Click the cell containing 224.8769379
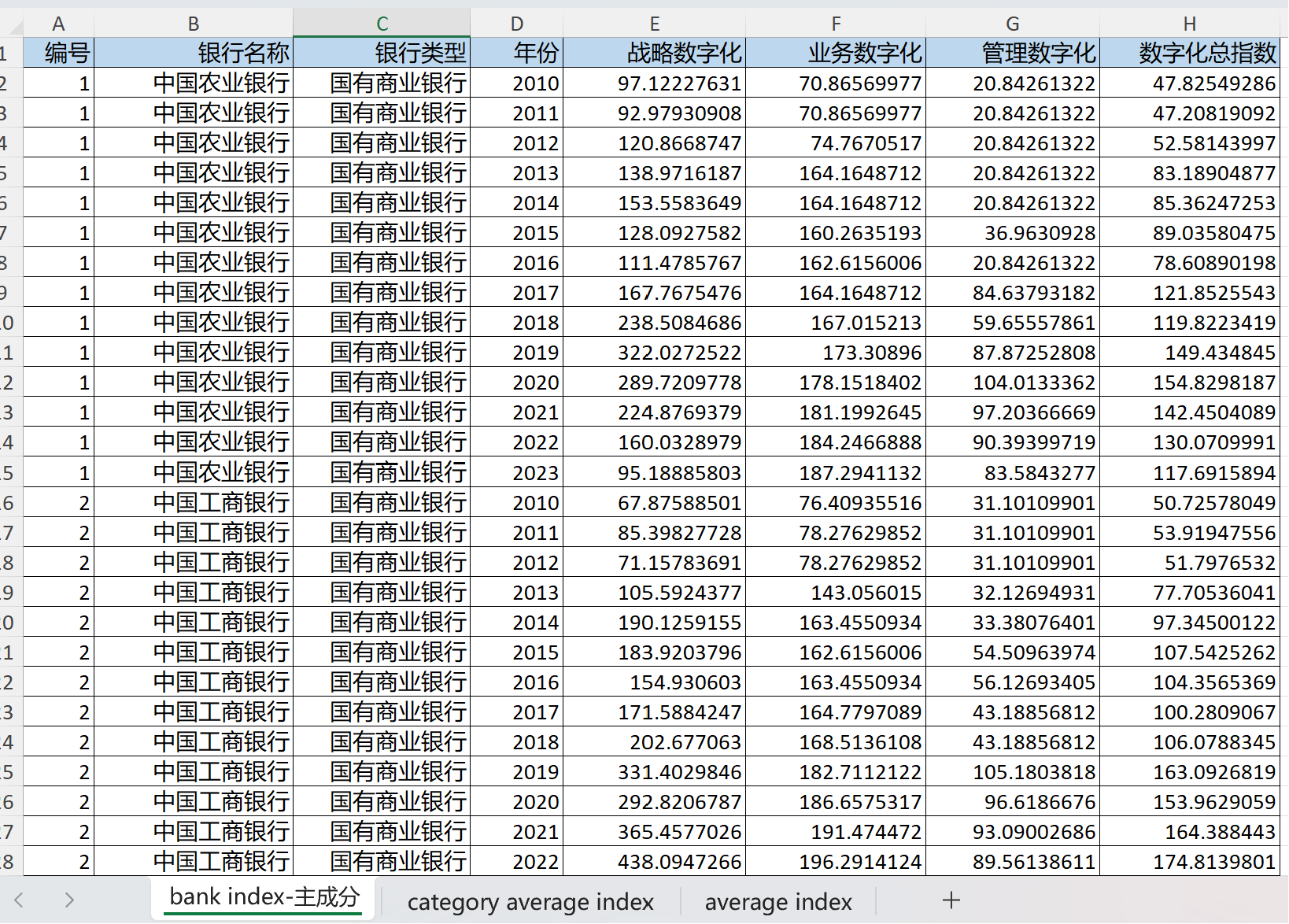1289x924 pixels. 655,412
